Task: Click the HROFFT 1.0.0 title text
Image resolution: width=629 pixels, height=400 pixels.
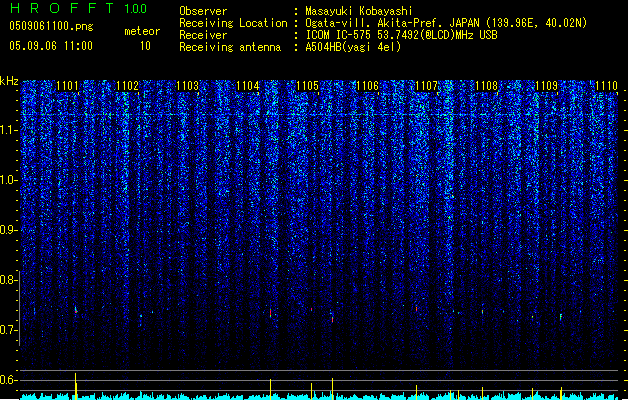Action: [78, 8]
